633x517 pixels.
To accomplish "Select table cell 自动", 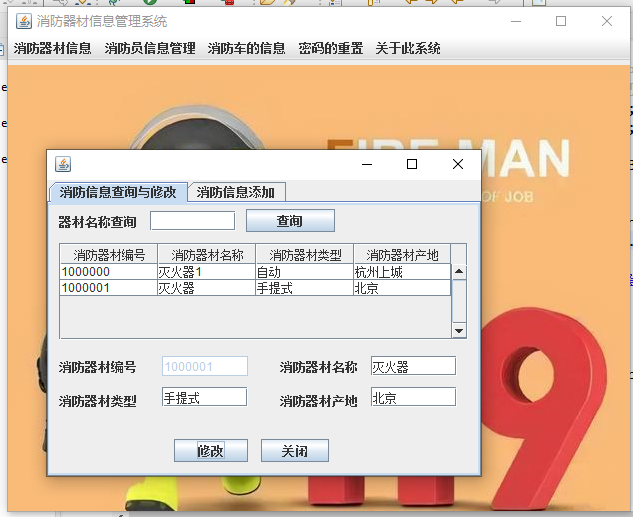I will [x=304, y=272].
